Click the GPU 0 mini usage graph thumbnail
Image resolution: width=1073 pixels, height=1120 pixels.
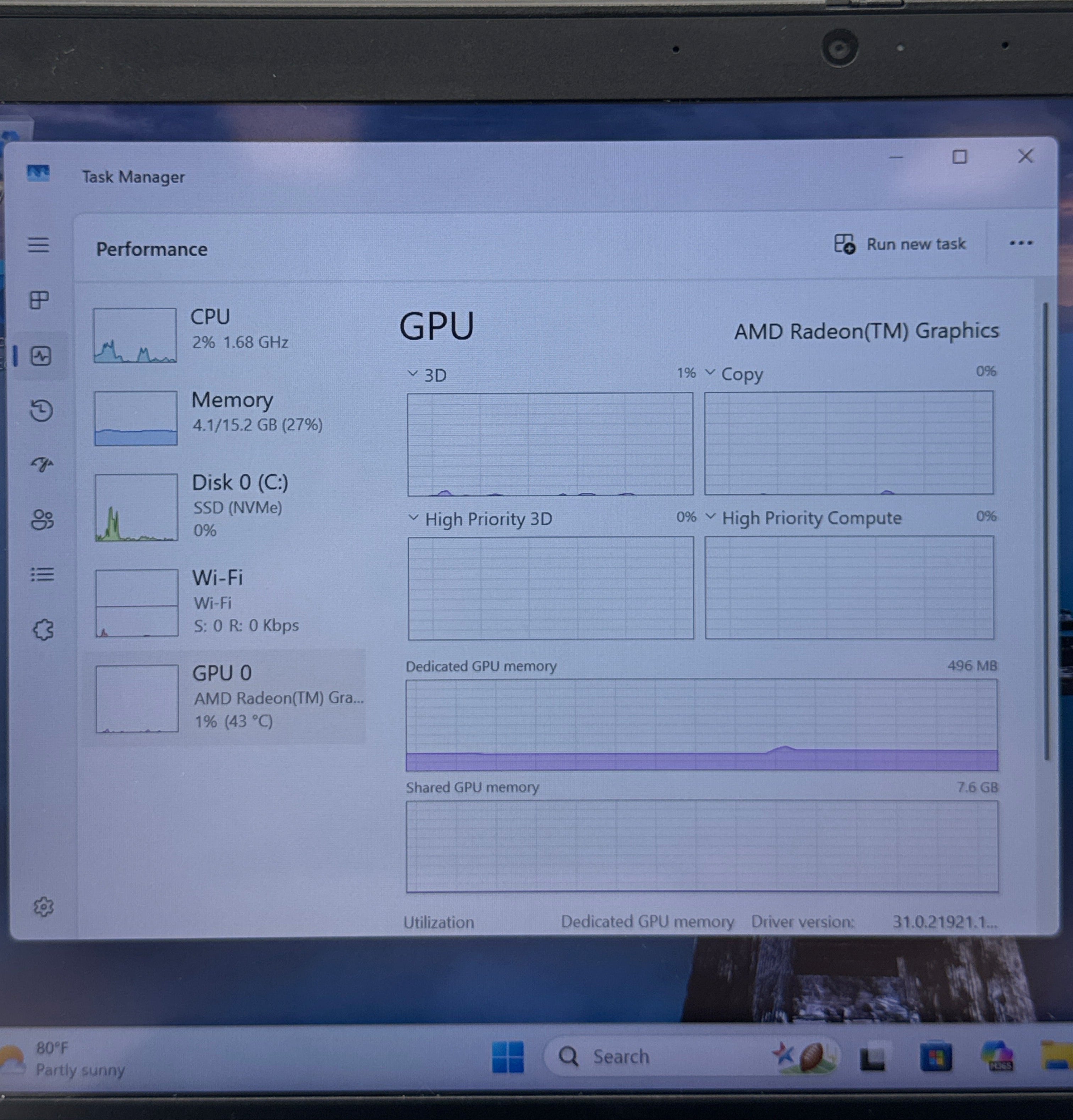click(137, 698)
